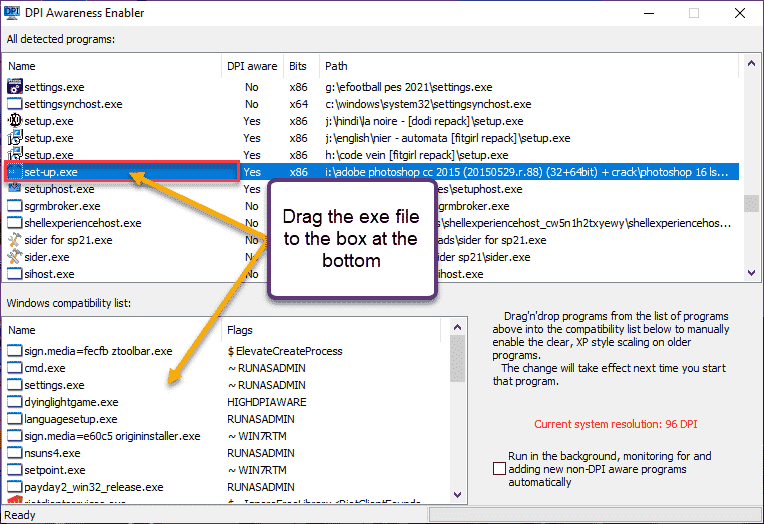764x524 pixels.
Task: Click the efootball pes 2021 settings.exe path
Action: coord(409,87)
